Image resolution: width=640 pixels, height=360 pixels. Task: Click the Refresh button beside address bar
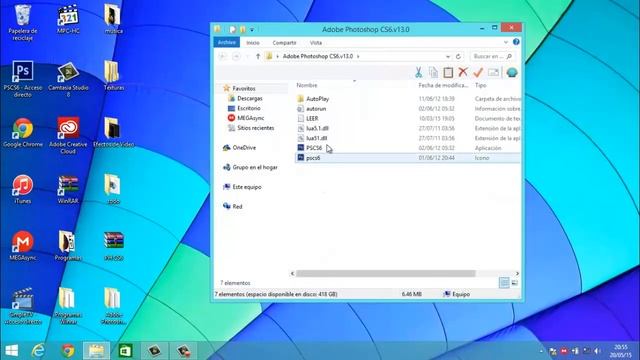(458, 56)
